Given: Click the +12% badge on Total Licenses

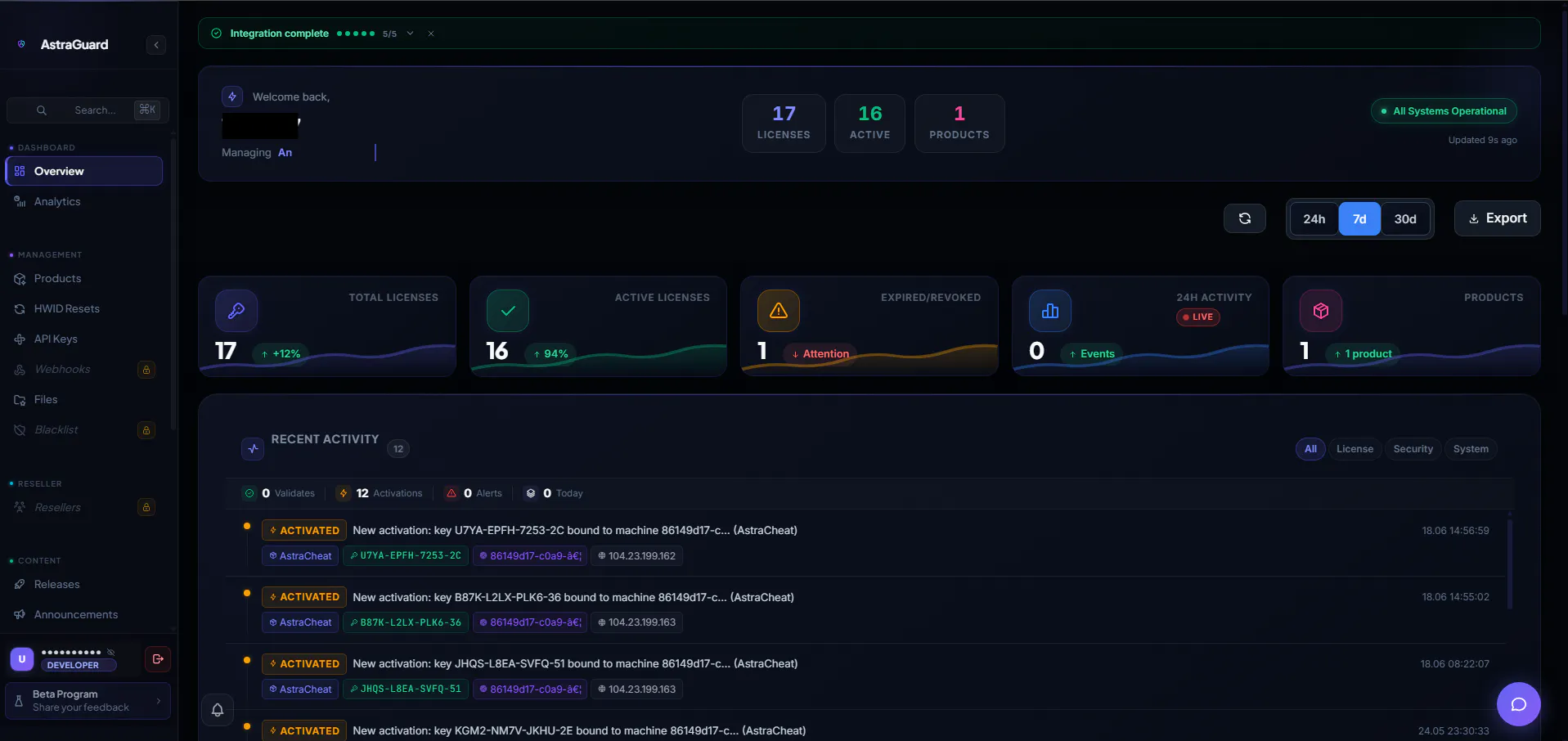Looking at the screenshot, I should point(281,354).
